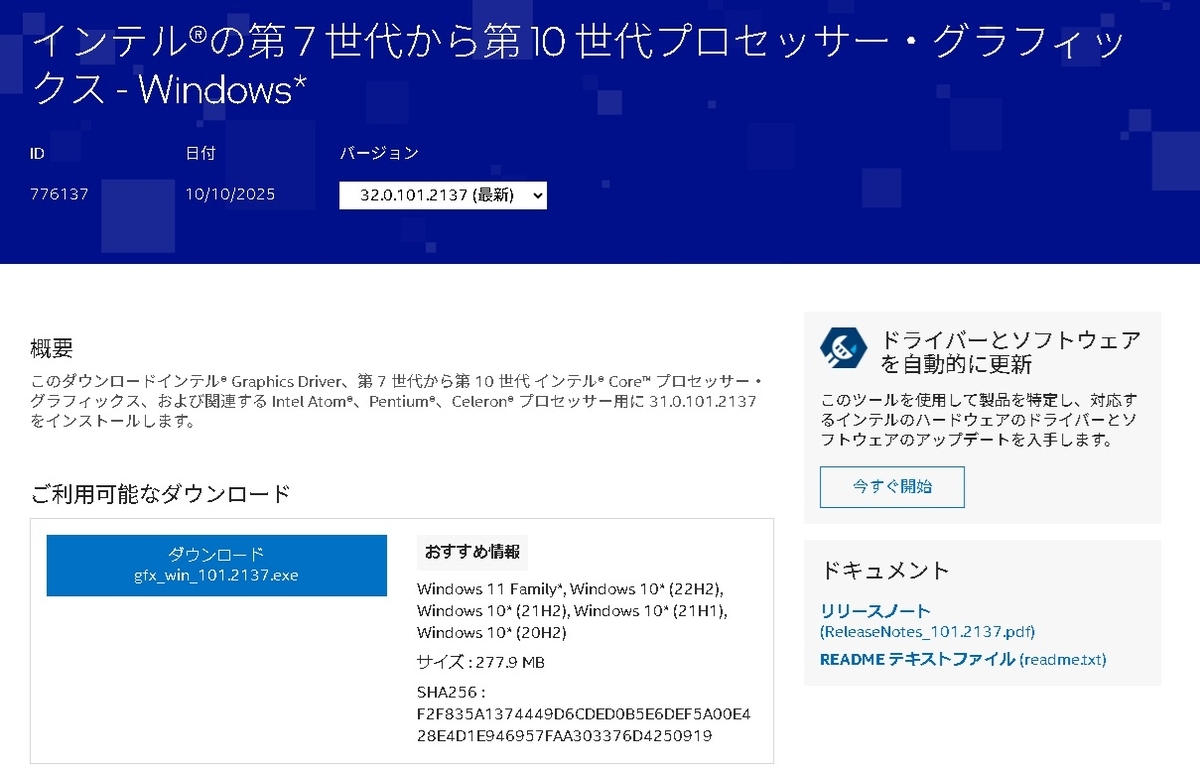
Task: Click the 今すぐ開始 button
Action: click(892, 487)
